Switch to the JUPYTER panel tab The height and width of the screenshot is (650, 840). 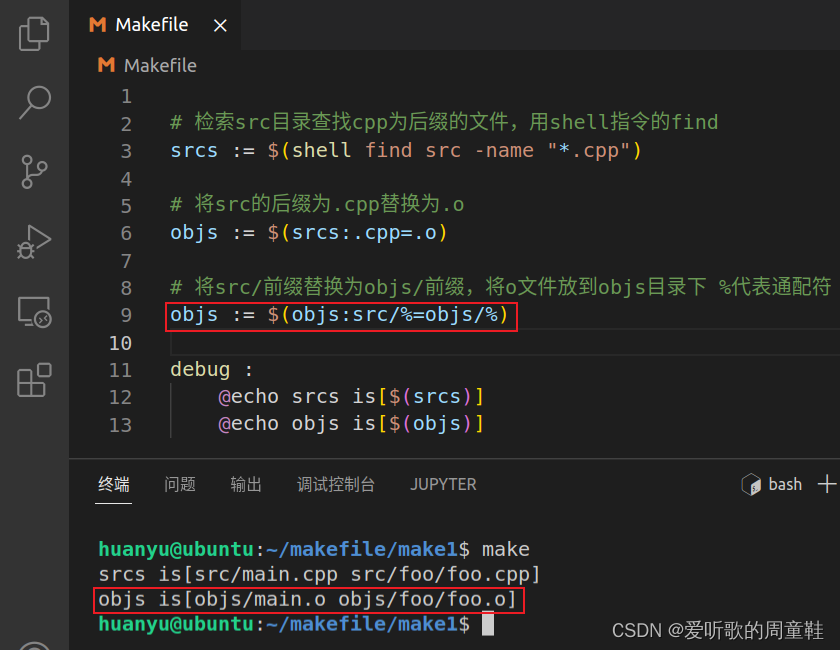[443, 484]
